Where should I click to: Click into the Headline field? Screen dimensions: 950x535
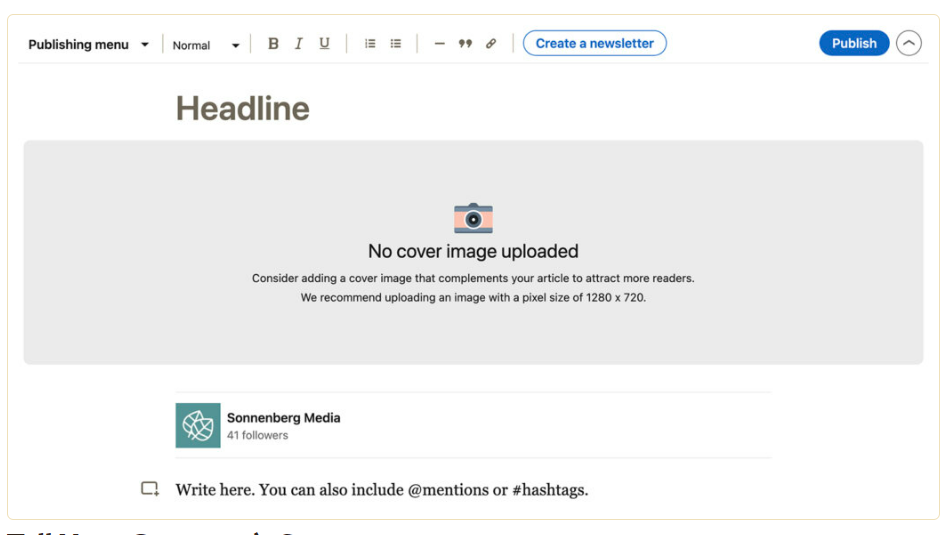[243, 108]
